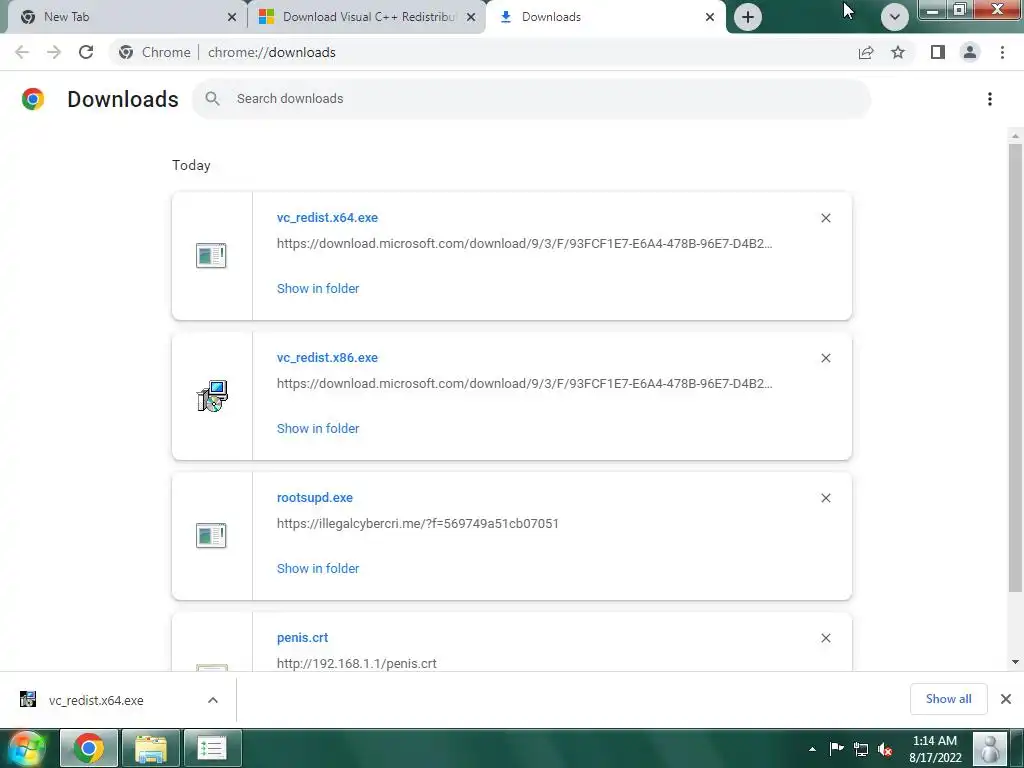Switch to Download Visual C++ Redistributable tab

(367, 17)
